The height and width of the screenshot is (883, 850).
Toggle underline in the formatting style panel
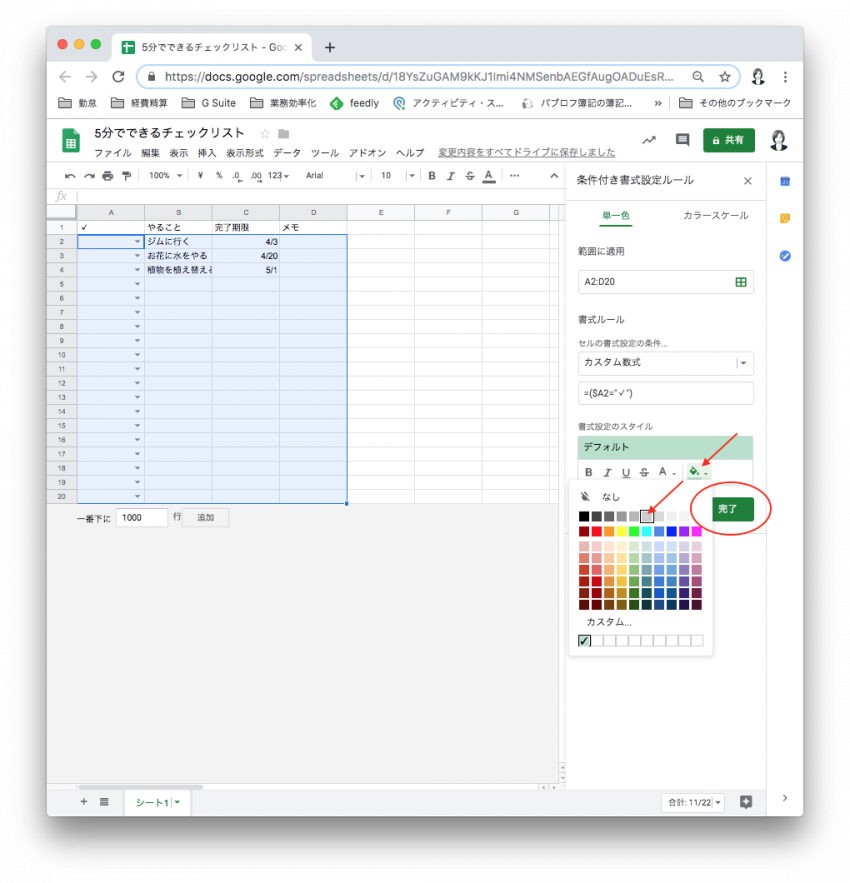tap(626, 472)
